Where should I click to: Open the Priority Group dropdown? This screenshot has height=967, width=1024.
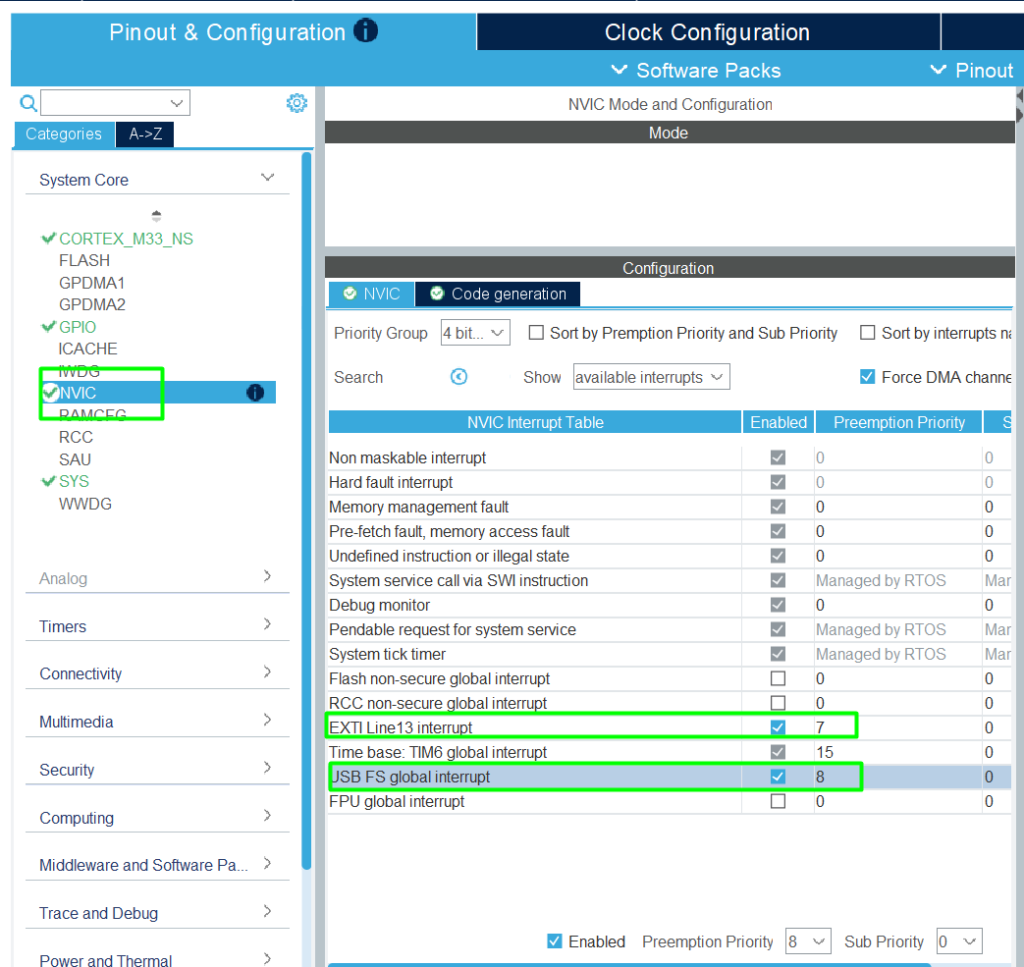click(475, 333)
